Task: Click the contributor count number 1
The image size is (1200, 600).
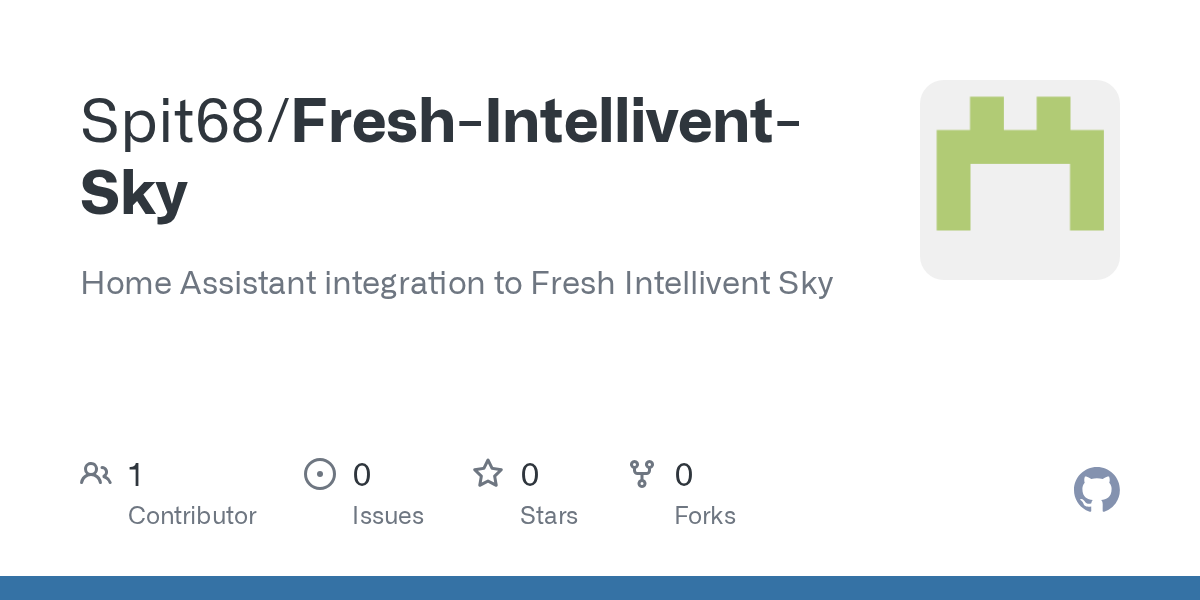Action: click(135, 474)
